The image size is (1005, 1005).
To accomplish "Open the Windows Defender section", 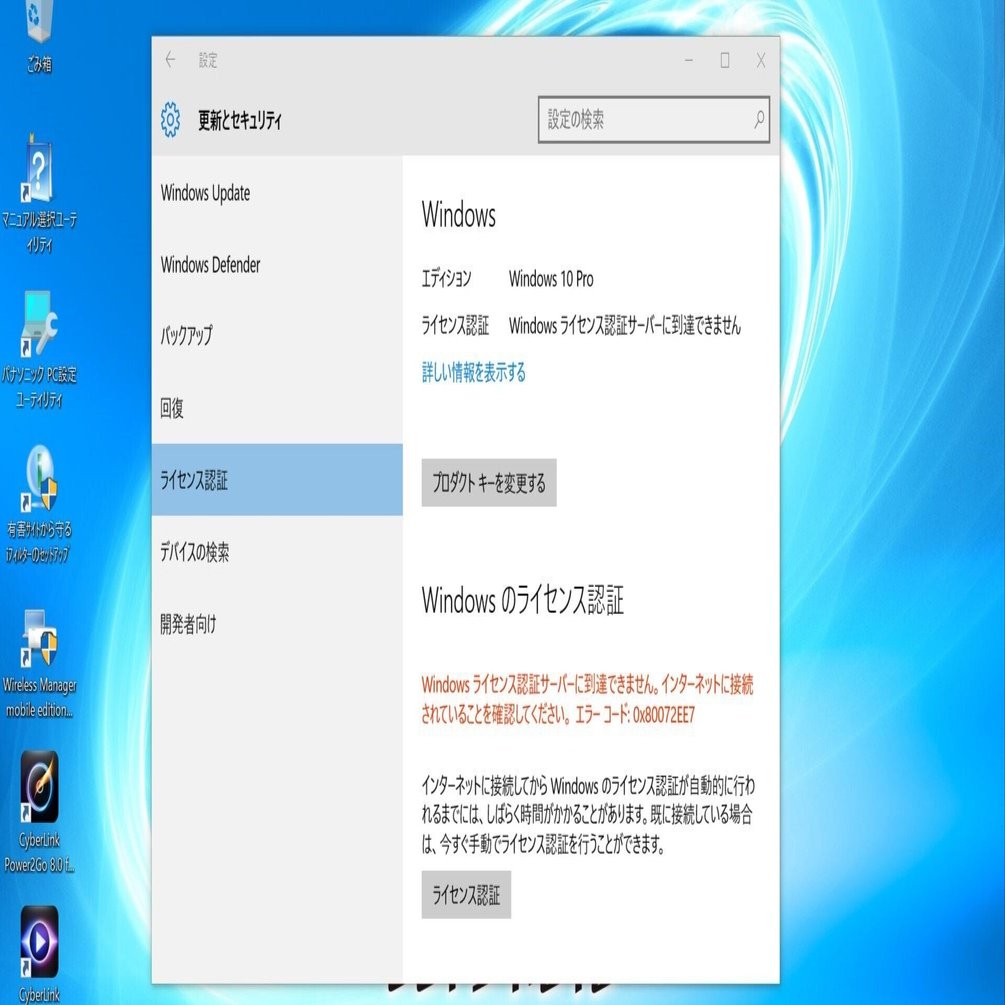I will 211,266.
